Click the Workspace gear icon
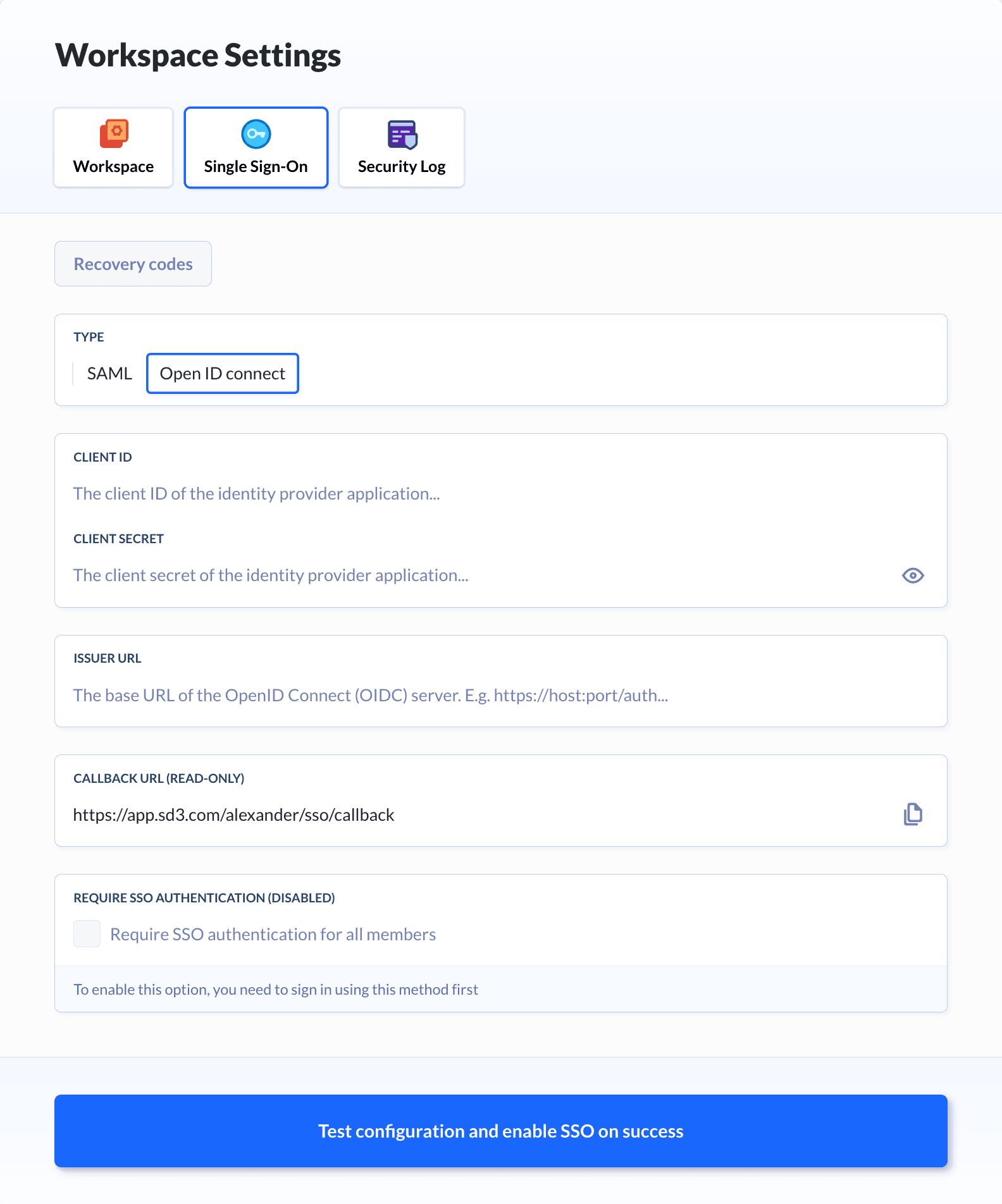The height and width of the screenshot is (1204, 1002). coord(115,133)
